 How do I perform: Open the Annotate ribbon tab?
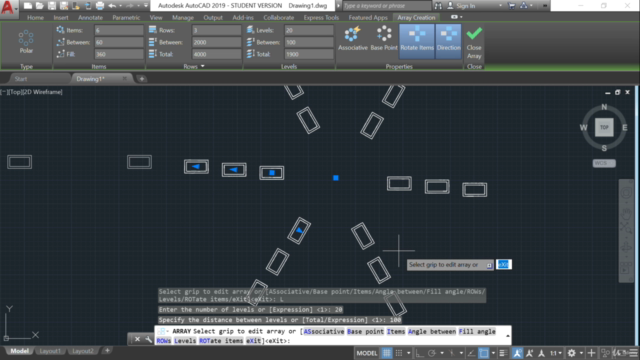pyautogui.click(x=90, y=18)
